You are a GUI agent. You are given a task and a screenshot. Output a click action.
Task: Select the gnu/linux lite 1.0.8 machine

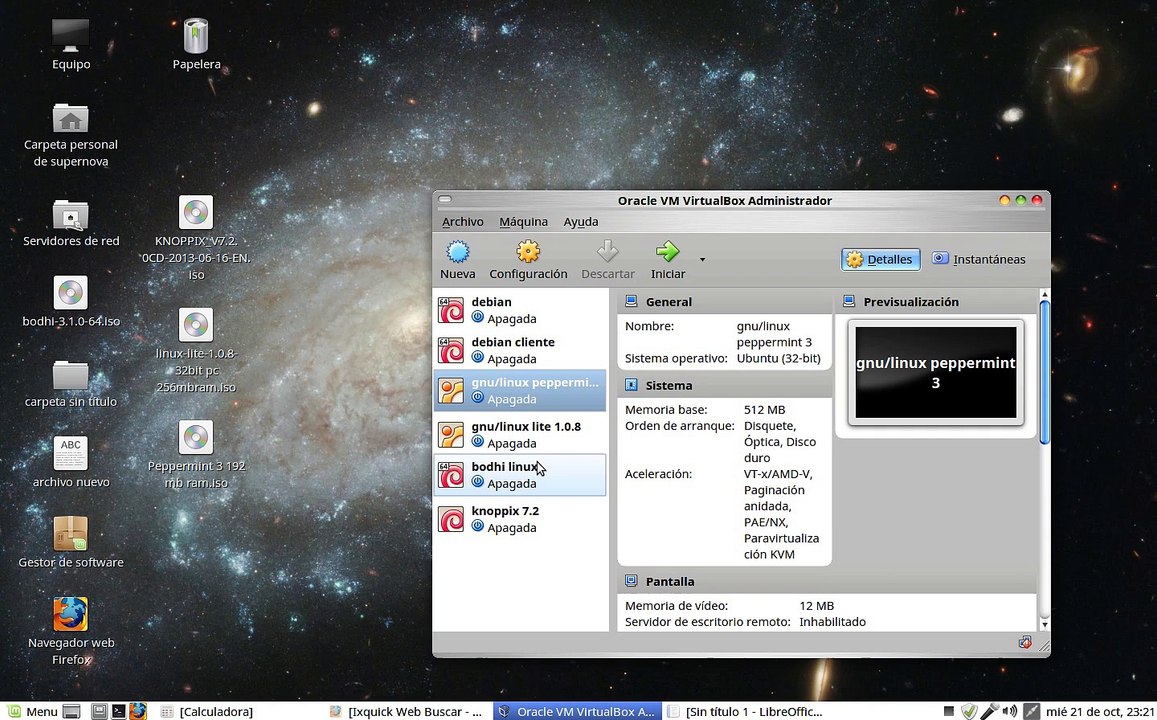(520, 435)
